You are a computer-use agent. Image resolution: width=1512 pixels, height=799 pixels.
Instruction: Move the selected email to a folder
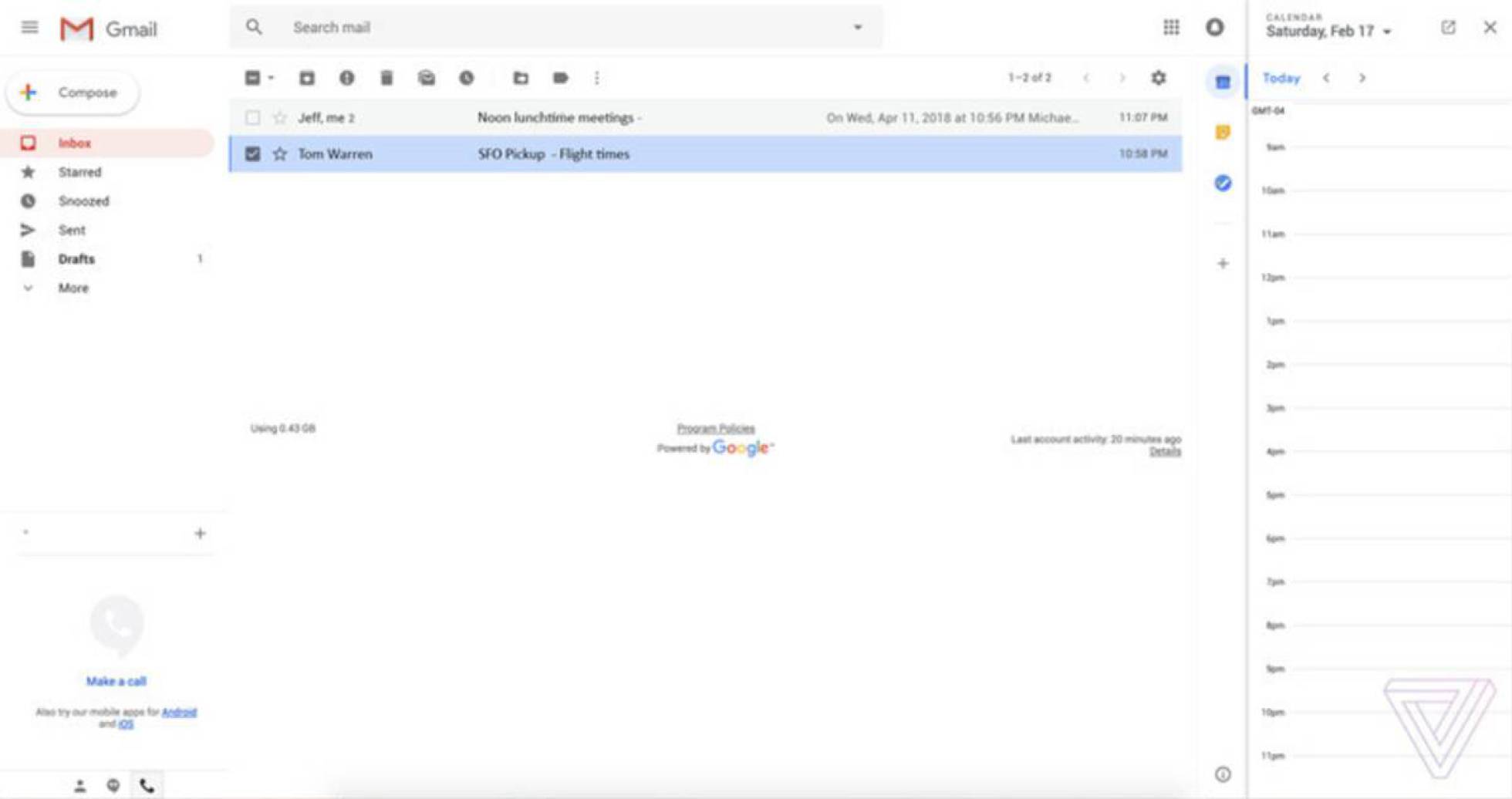pyautogui.click(x=521, y=77)
